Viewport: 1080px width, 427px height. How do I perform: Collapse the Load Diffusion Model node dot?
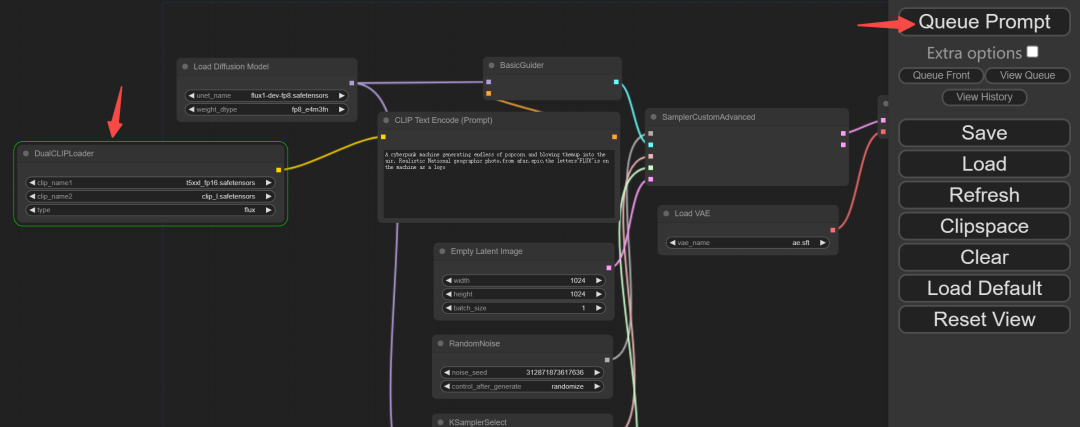tap(185, 67)
